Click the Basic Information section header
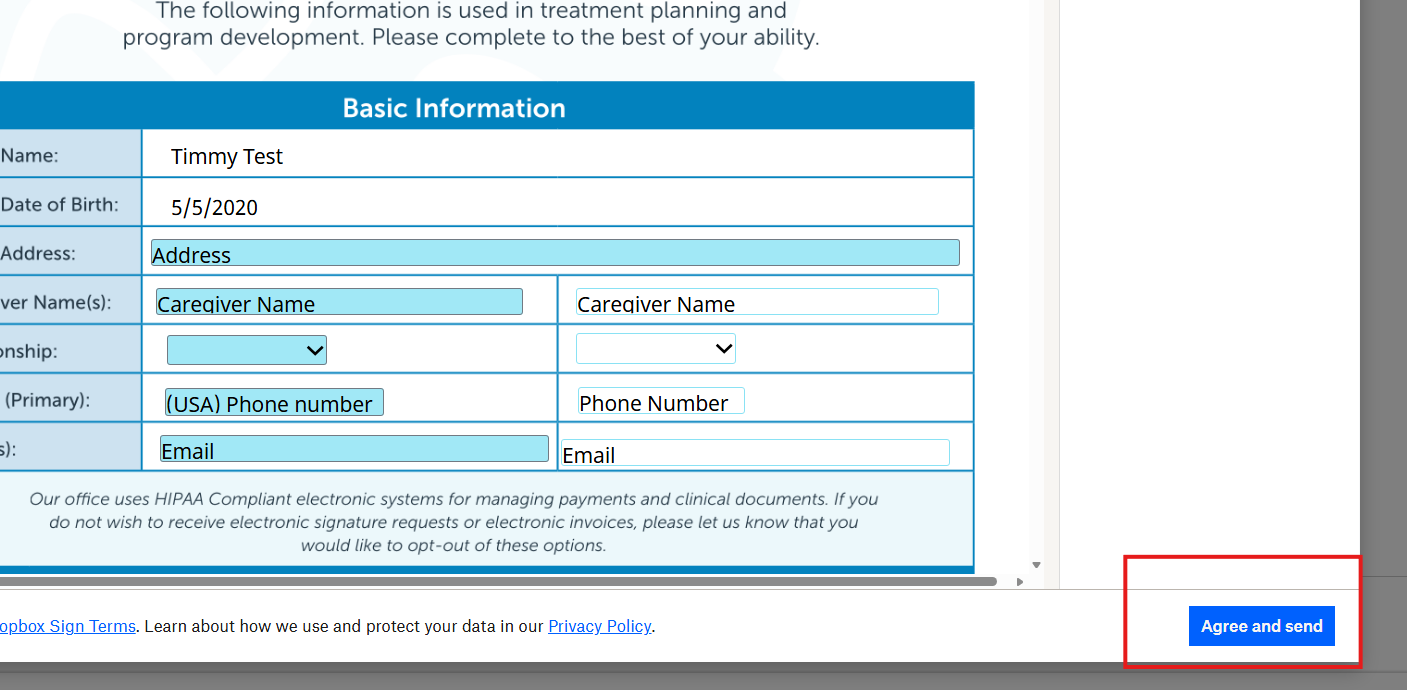 pyautogui.click(x=454, y=107)
